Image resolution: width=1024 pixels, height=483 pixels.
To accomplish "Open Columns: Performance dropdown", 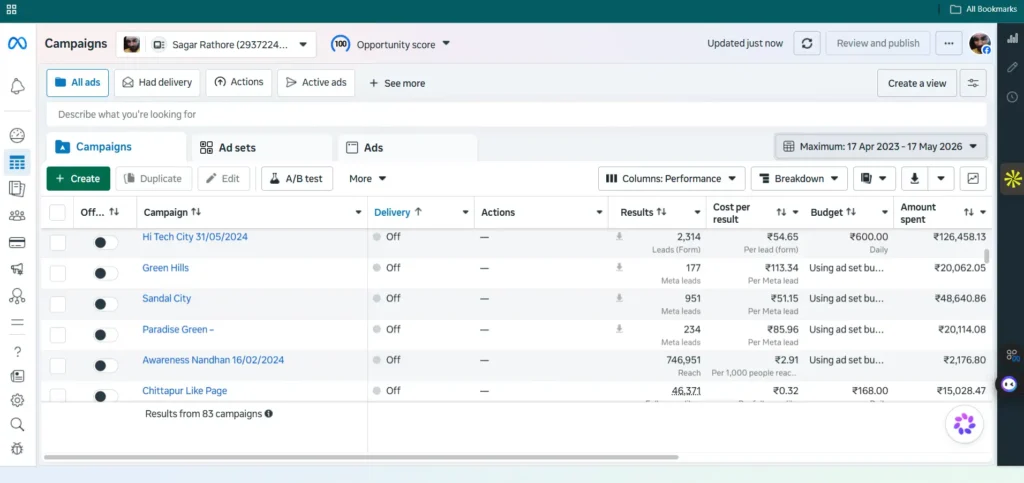I will (671, 178).
